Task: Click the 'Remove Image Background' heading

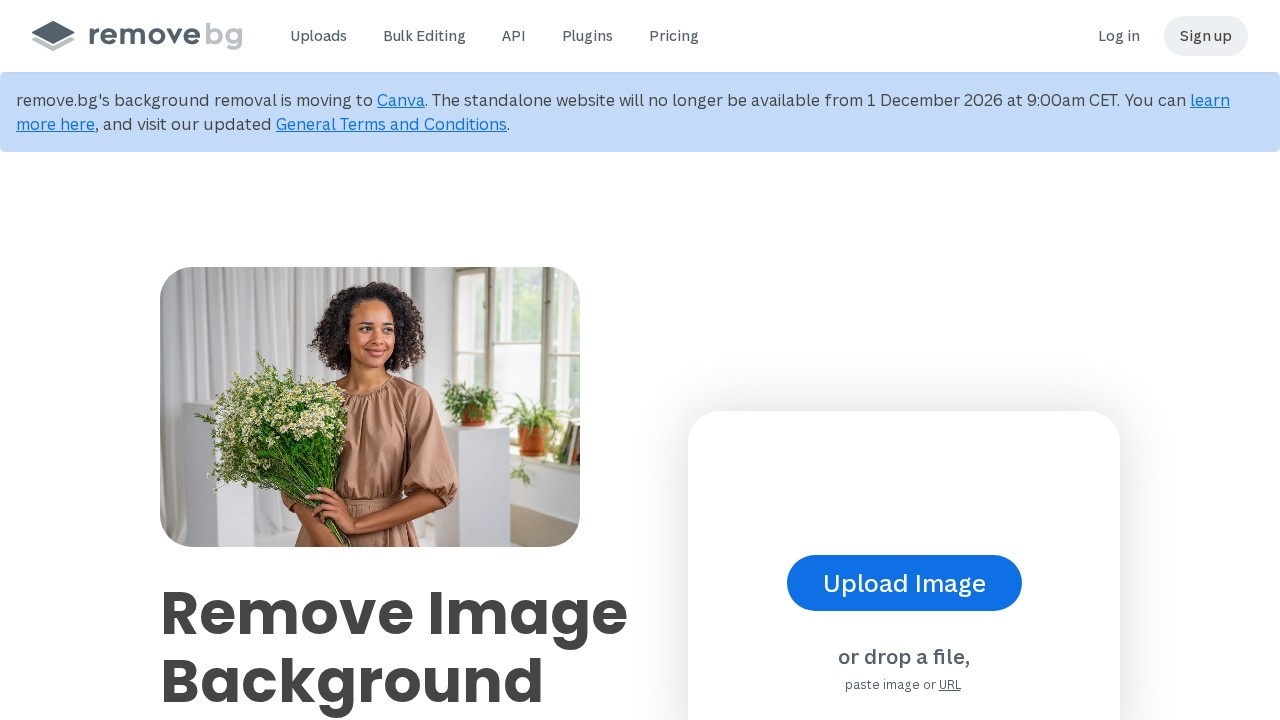Action: pyautogui.click(x=394, y=647)
